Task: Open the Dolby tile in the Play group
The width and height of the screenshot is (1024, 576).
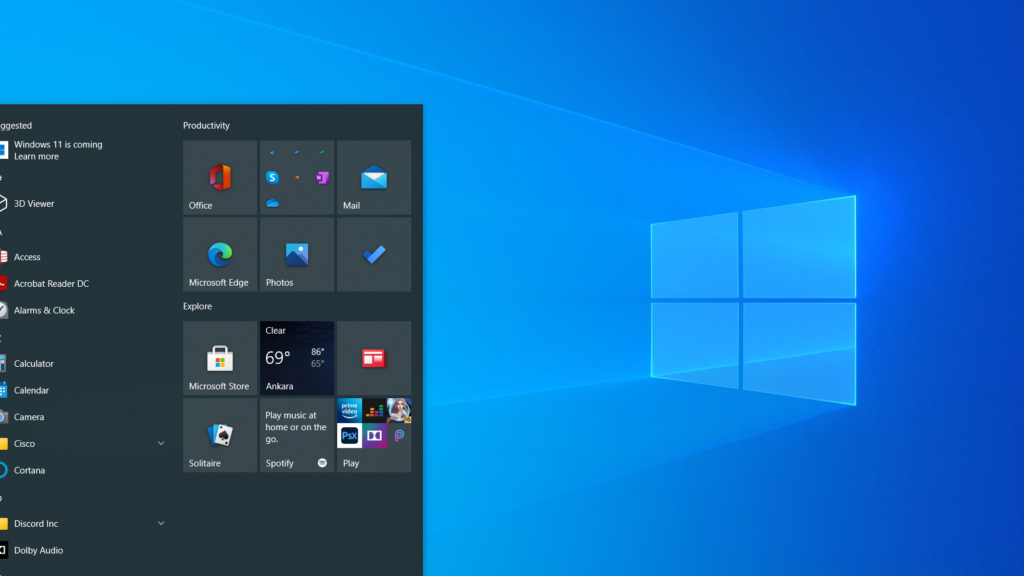Action: pos(375,435)
